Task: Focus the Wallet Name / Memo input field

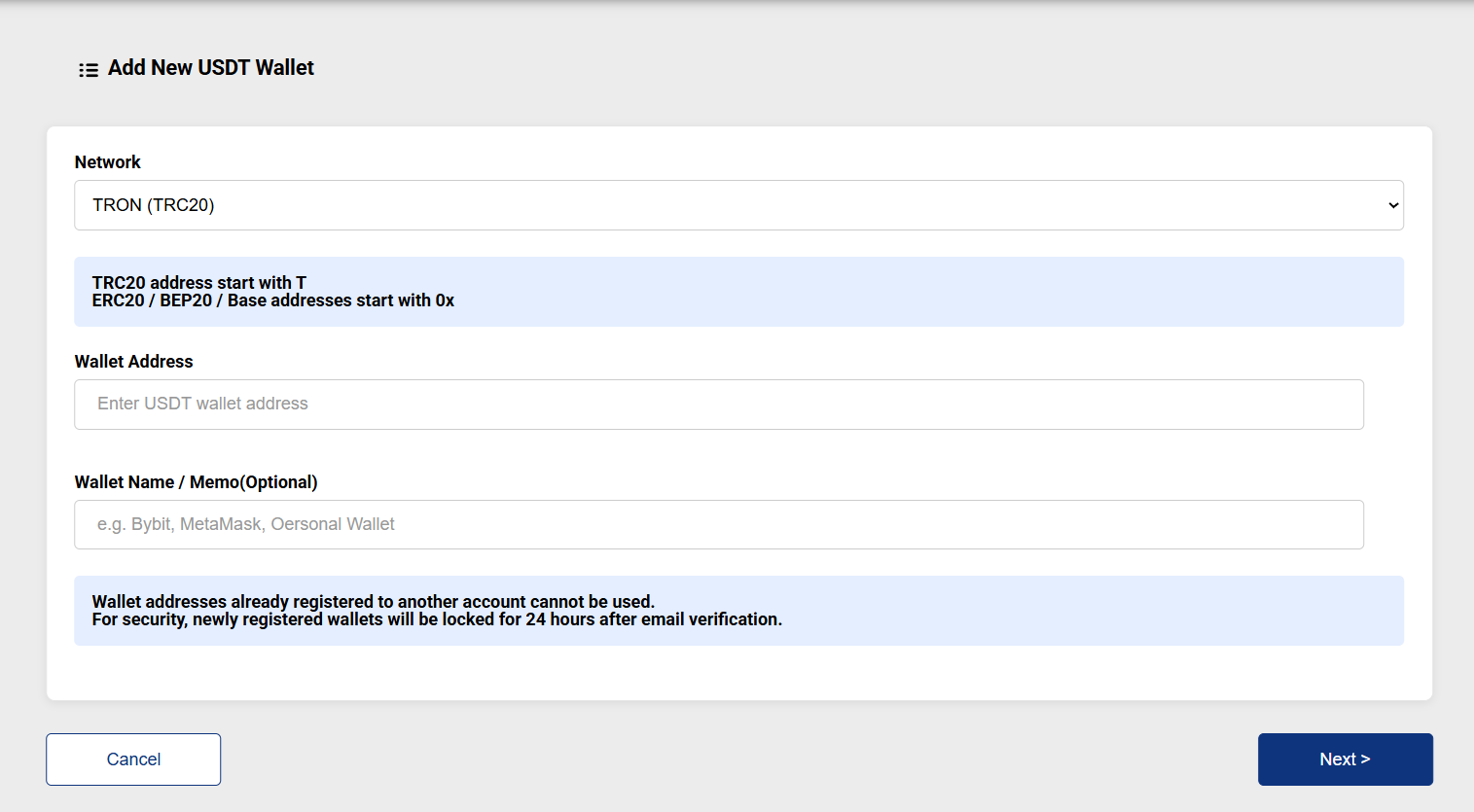Action: tap(719, 525)
